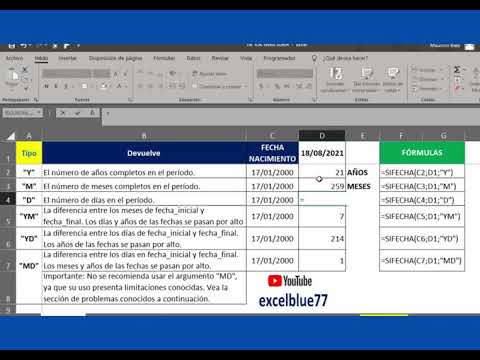
Task: Switch to the Insertar tab
Action: pyautogui.click(x=67, y=58)
